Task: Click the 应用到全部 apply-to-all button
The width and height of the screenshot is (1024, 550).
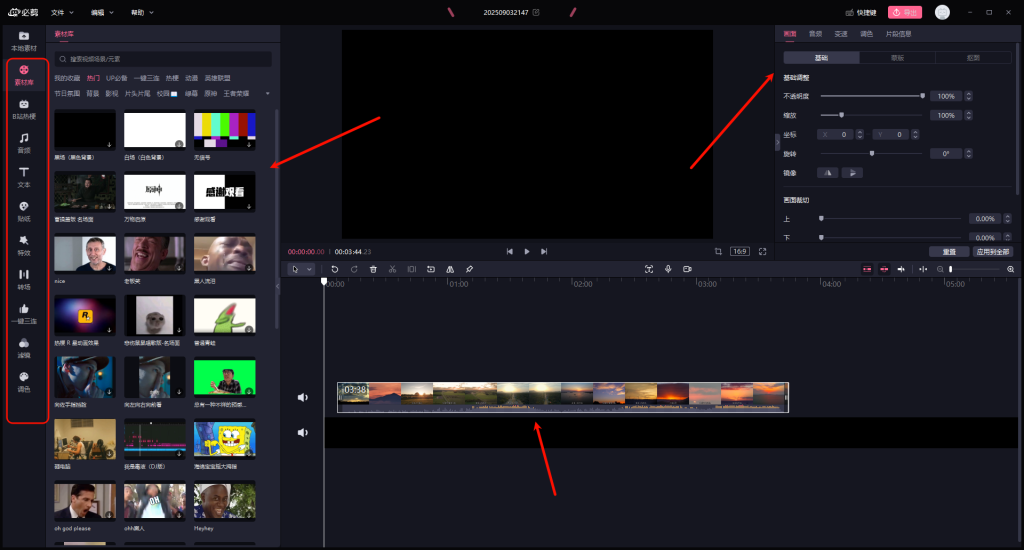Action: [992, 252]
